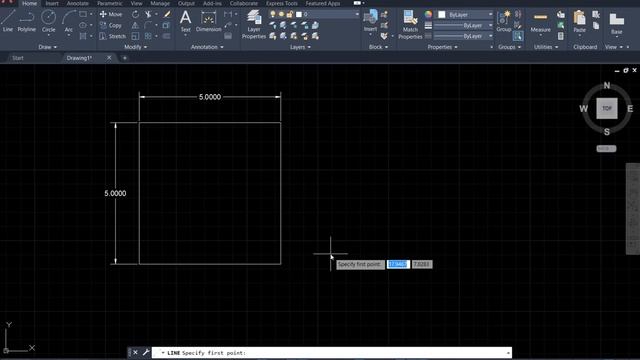Close the Drawing1 tab
This screenshot has height=360, width=640.
coord(109,58)
